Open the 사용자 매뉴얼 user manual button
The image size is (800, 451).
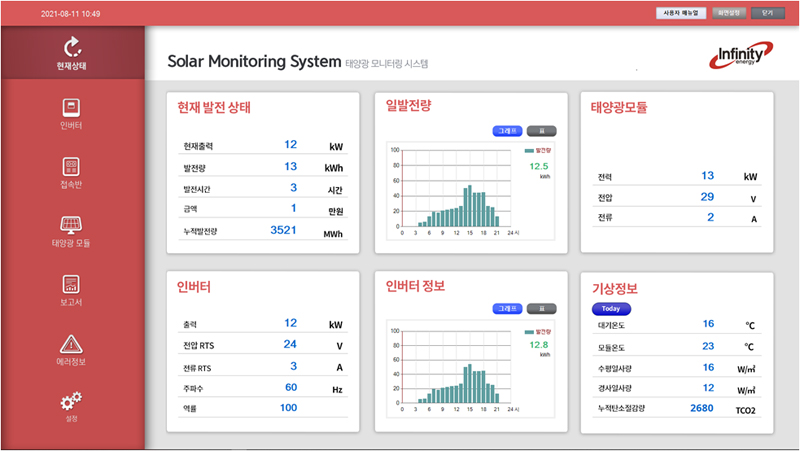tap(681, 13)
